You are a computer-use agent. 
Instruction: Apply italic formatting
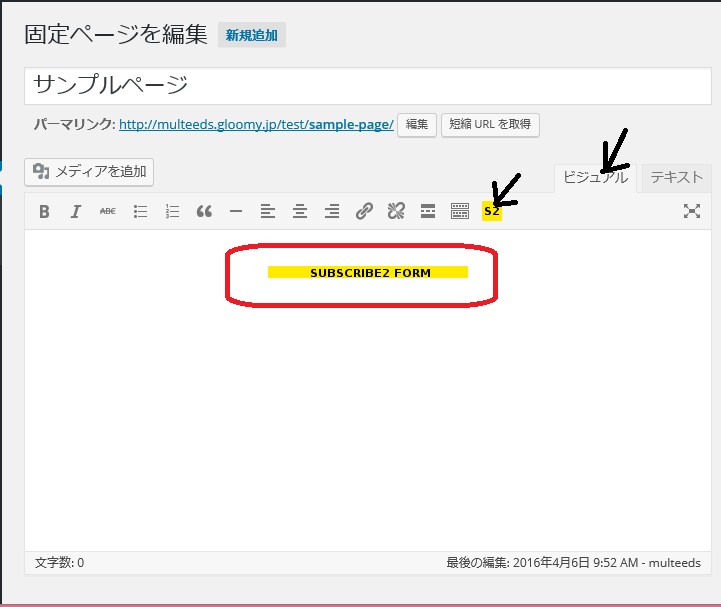(76, 211)
